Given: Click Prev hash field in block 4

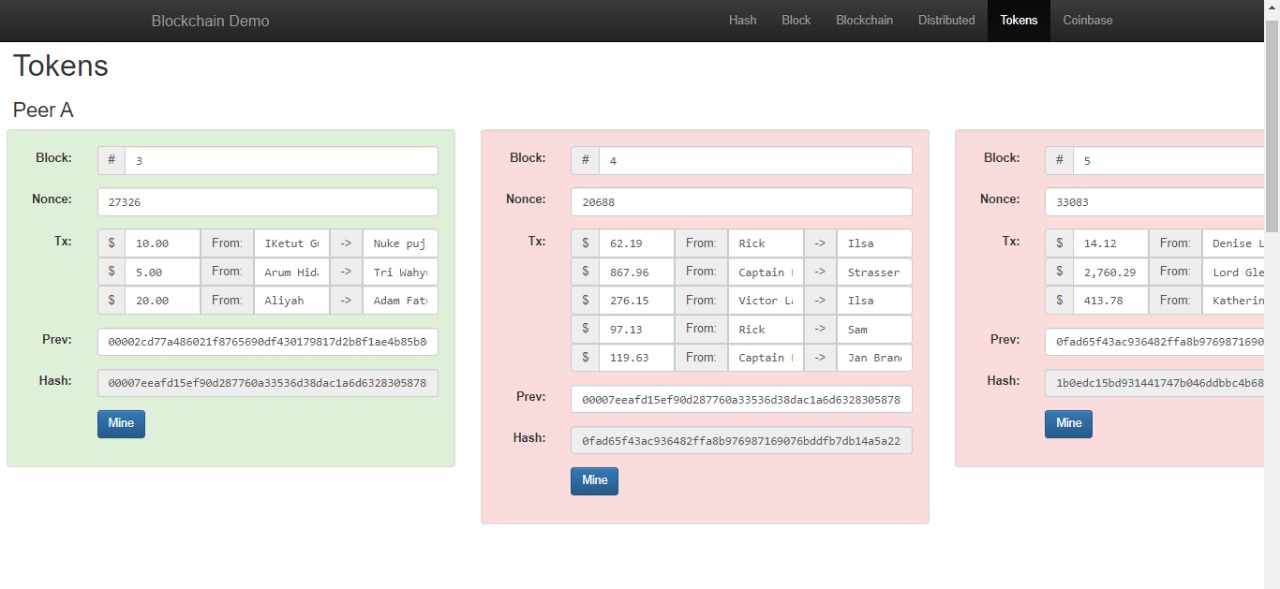Looking at the screenshot, I should (x=741, y=399).
